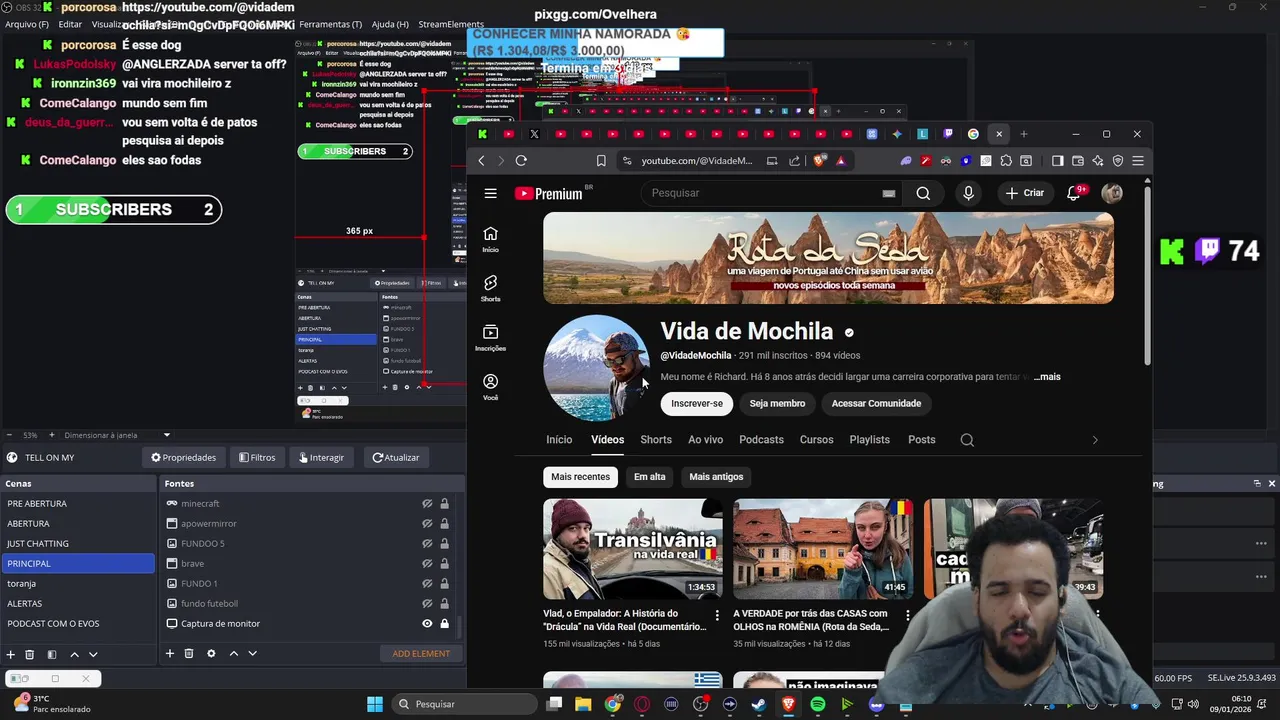This screenshot has width=1280, height=720.
Task: Start voice search with microphone icon
Action: click(968, 193)
